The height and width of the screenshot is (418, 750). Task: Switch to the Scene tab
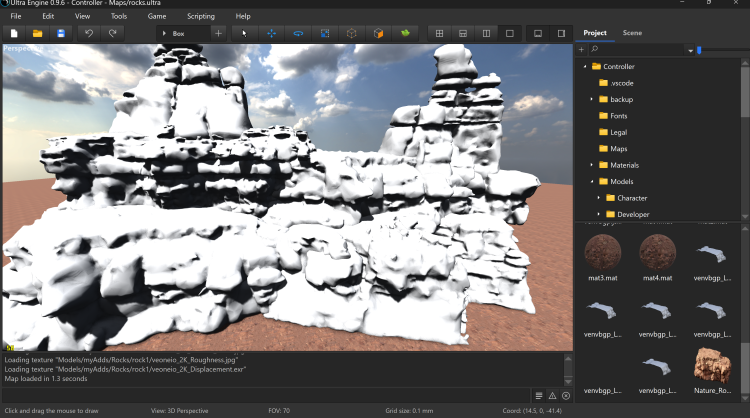[x=632, y=33]
